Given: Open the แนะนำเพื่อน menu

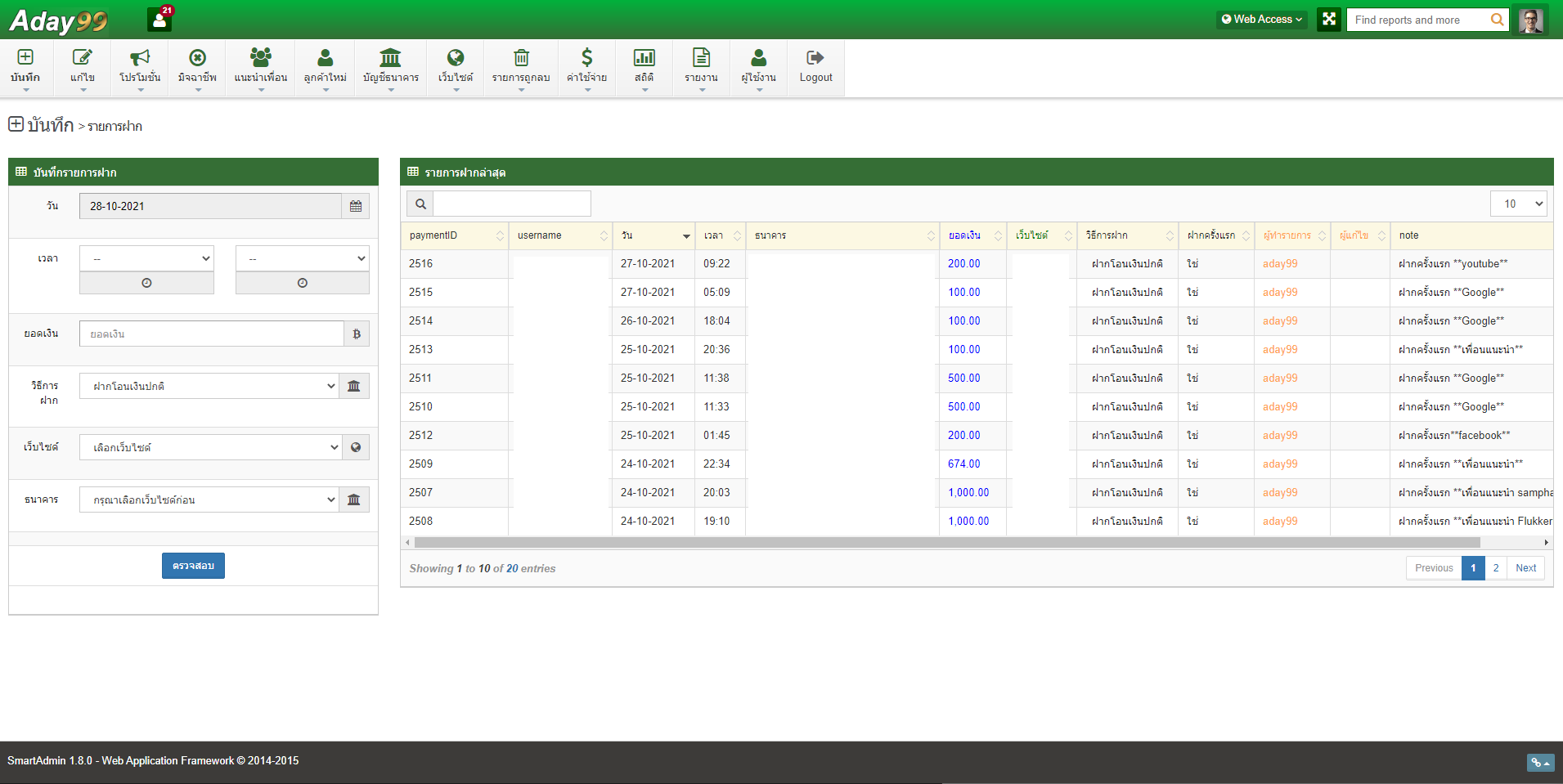Looking at the screenshot, I should pos(261,68).
